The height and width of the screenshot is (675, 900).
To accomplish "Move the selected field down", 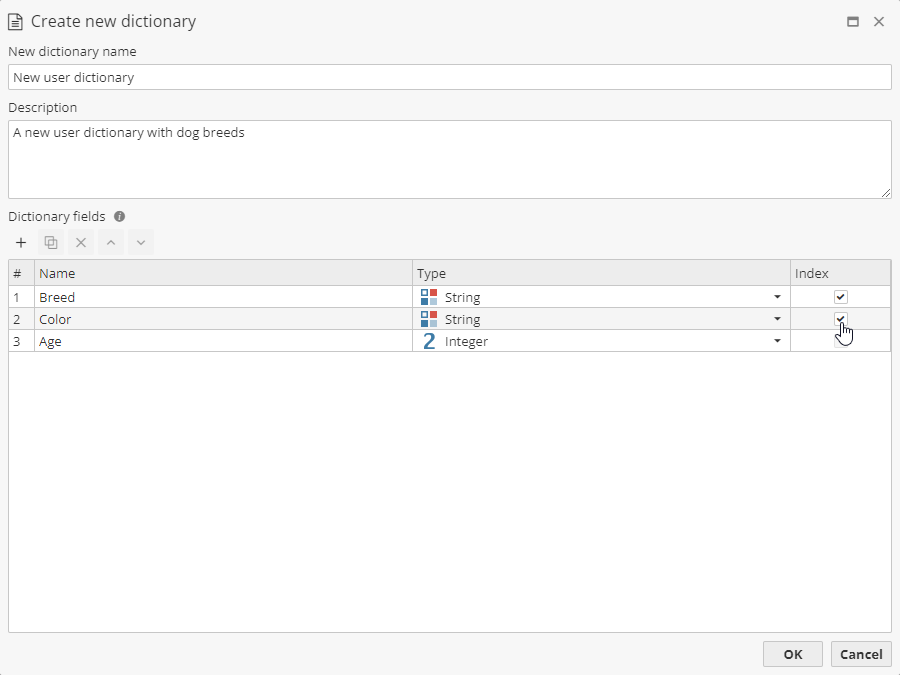I will pyautogui.click(x=140, y=242).
